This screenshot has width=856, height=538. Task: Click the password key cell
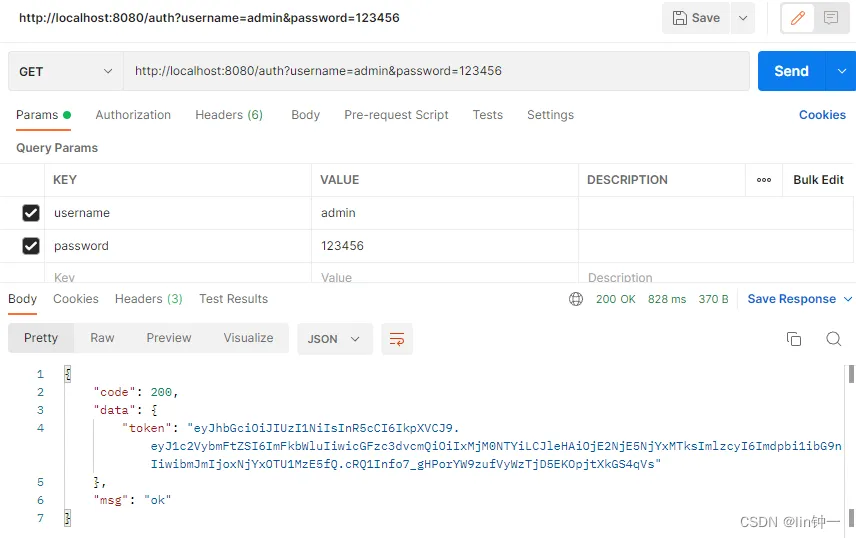pyautogui.click(x=178, y=246)
